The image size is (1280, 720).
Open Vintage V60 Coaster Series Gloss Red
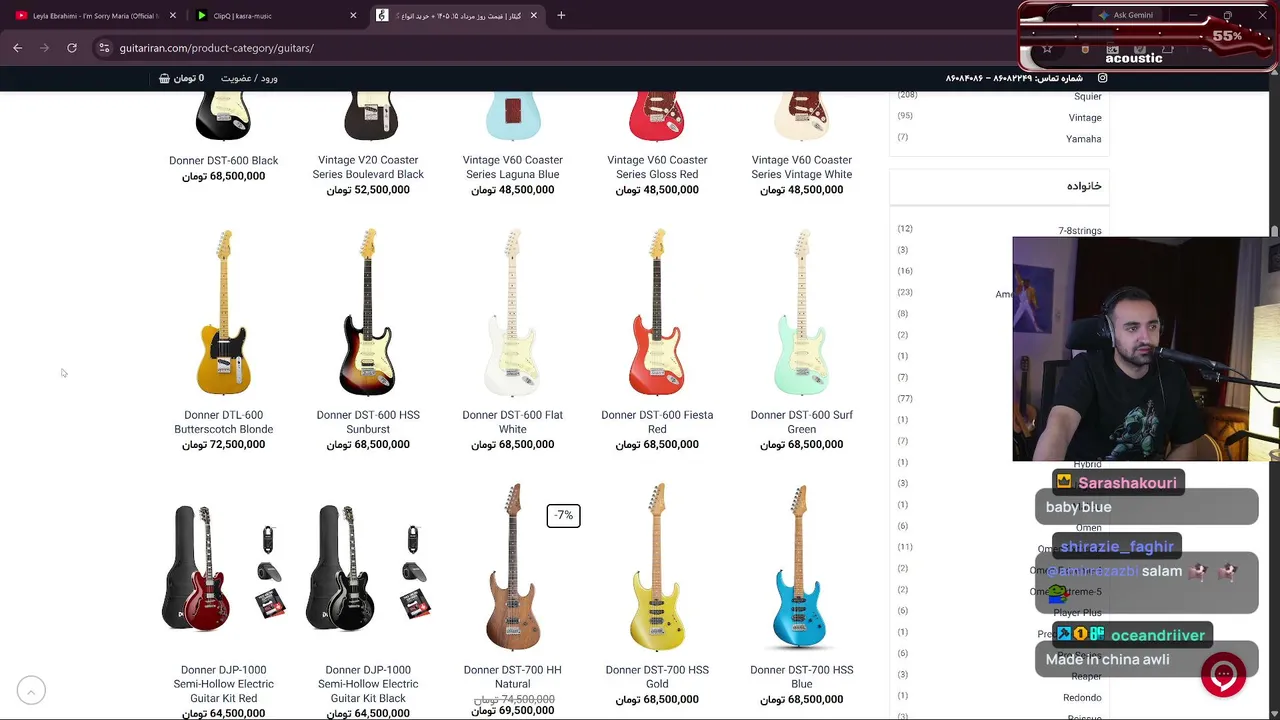(657, 167)
